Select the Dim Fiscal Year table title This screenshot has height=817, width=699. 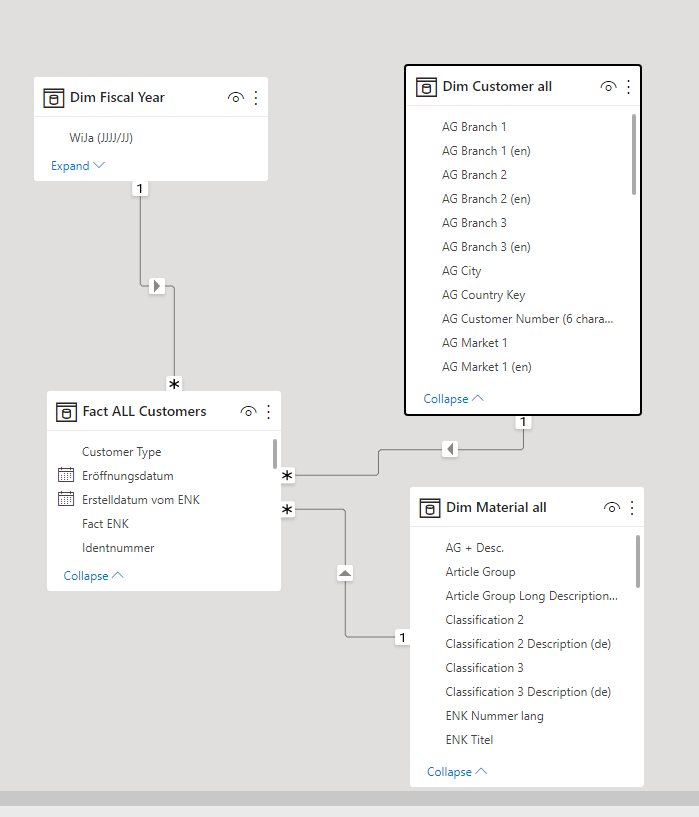point(117,97)
